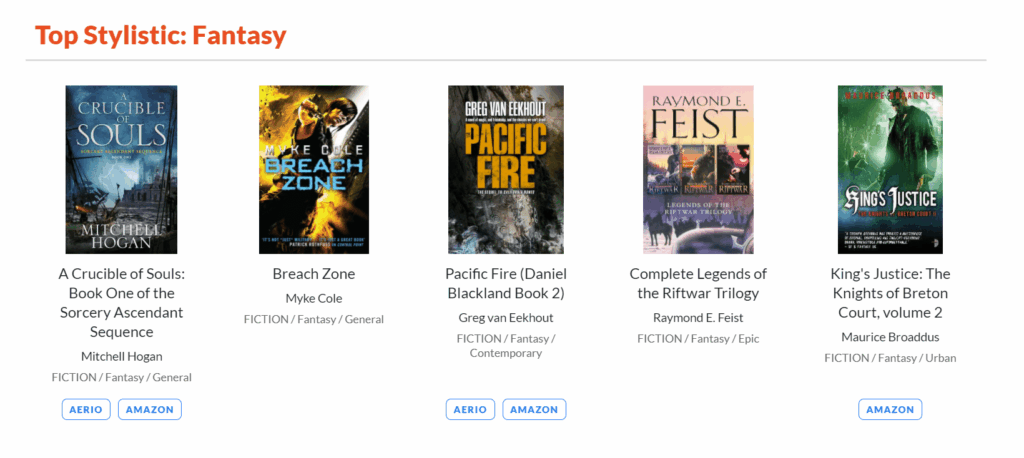Image resolution: width=1024 pixels, height=458 pixels.
Task: Open A Crucible of Souls book cover
Action: point(121,169)
